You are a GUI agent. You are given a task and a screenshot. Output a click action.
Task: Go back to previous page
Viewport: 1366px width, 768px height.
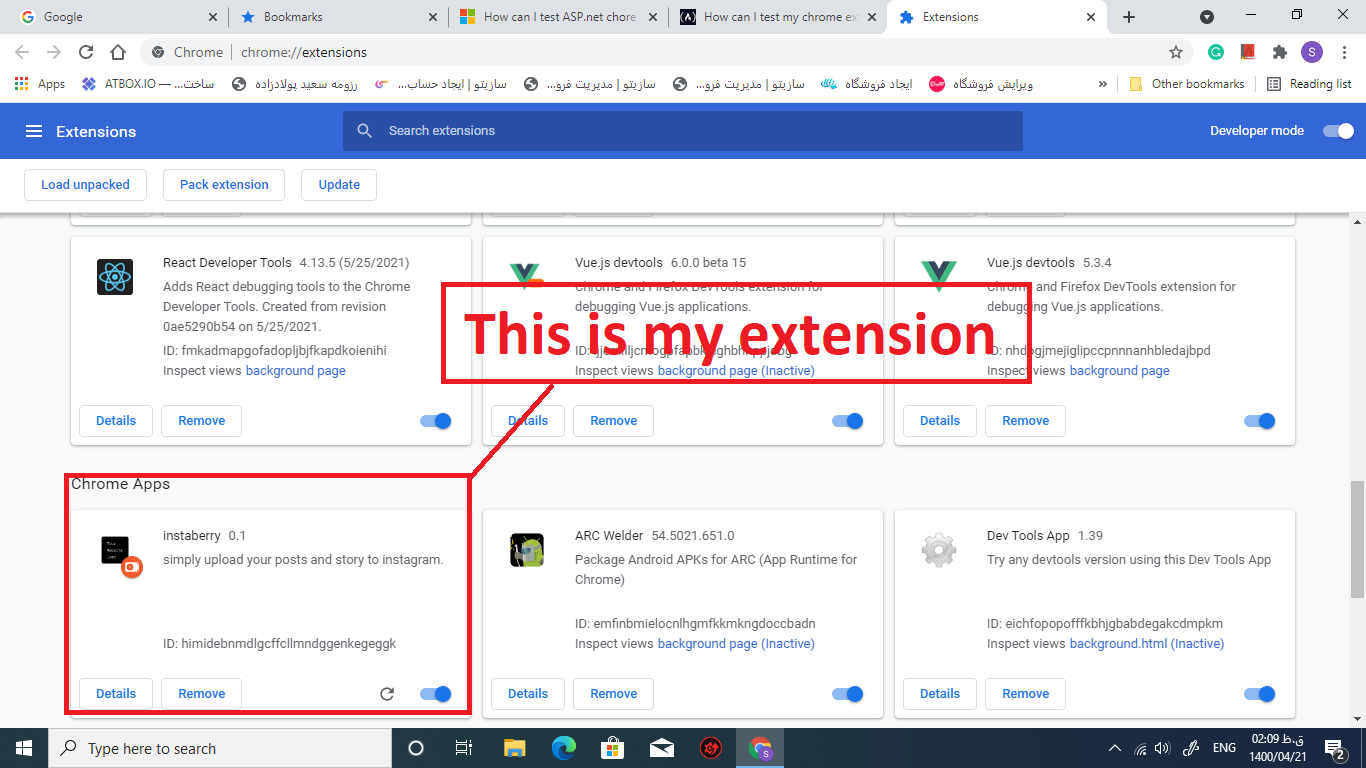pos(22,52)
